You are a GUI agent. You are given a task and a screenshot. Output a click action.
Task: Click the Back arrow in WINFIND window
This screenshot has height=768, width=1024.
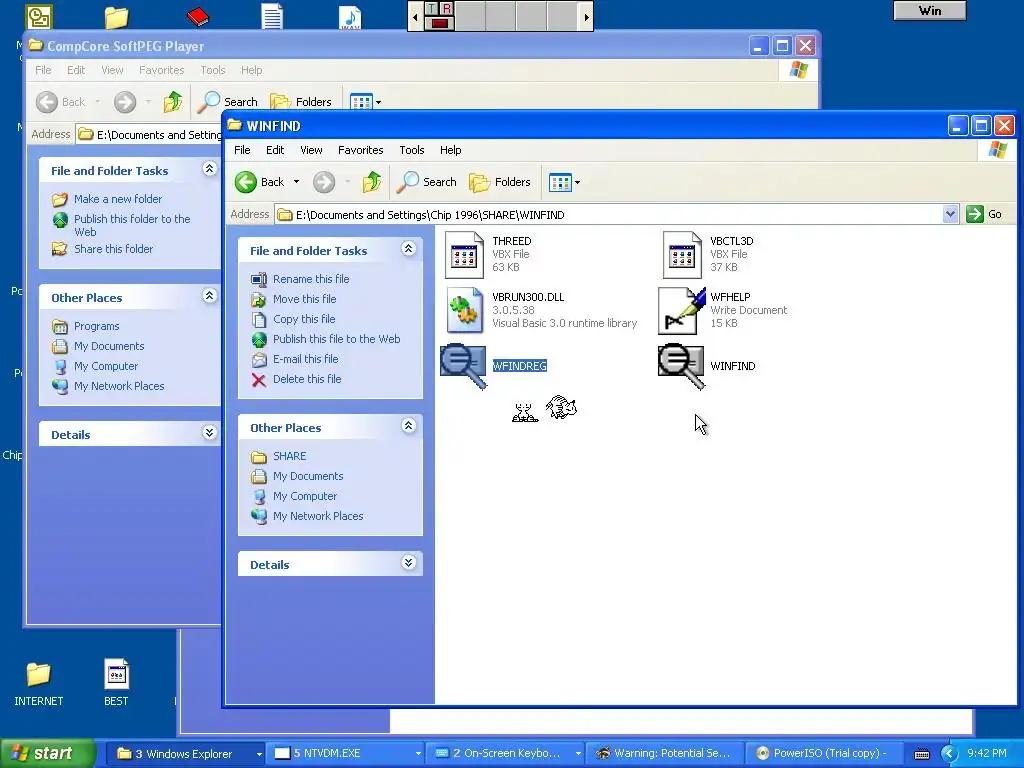coord(246,182)
